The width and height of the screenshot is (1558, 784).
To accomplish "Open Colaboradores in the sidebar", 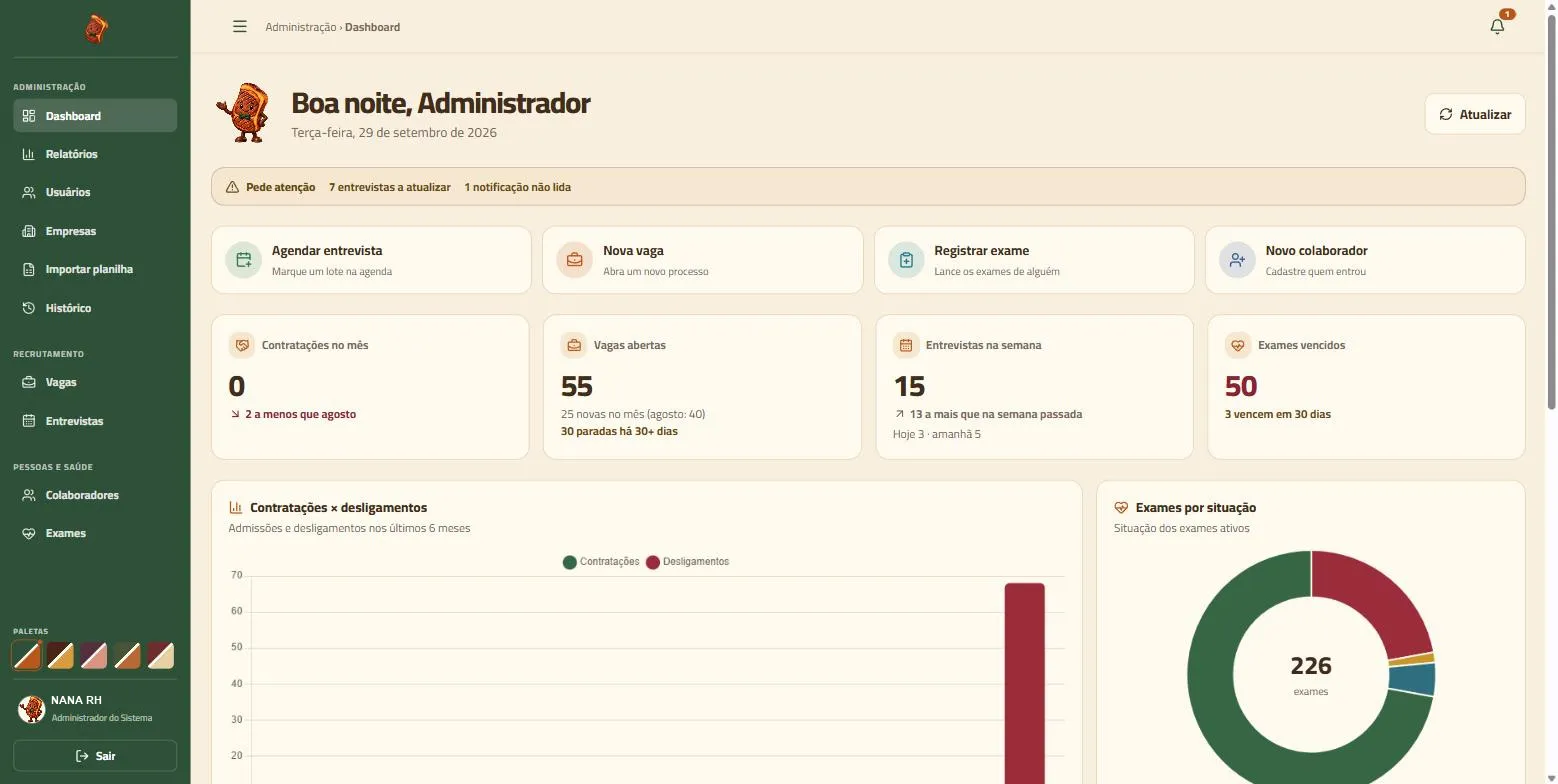I will (95, 495).
